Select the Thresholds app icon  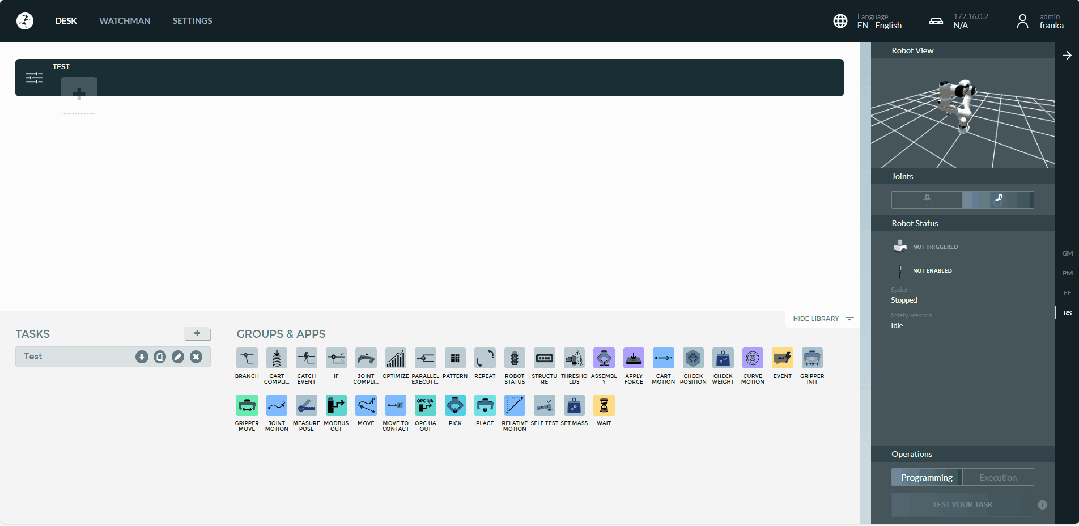tap(574, 358)
